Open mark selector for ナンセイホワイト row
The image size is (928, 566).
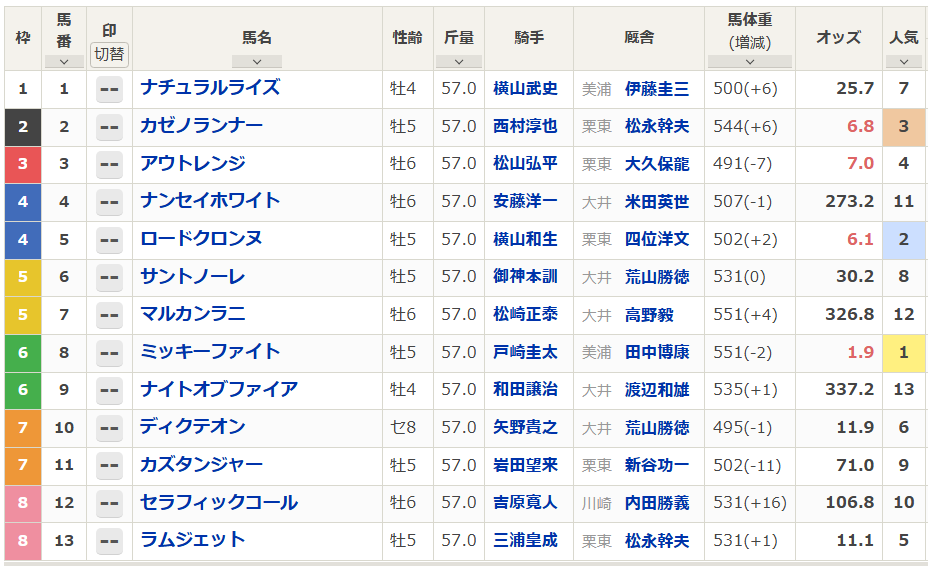[x=109, y=202]
